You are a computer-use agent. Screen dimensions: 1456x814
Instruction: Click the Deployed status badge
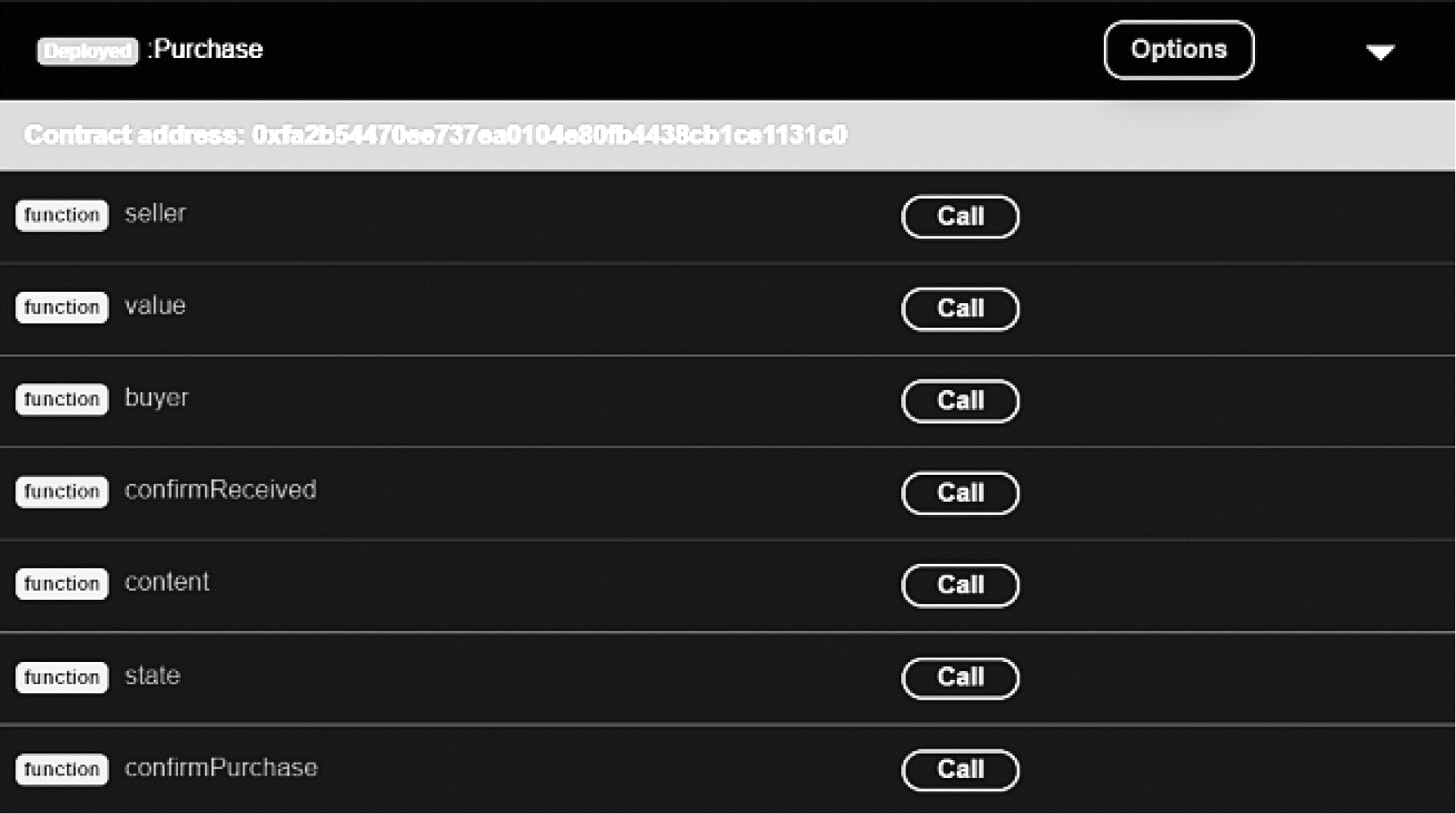coord(87,51)
